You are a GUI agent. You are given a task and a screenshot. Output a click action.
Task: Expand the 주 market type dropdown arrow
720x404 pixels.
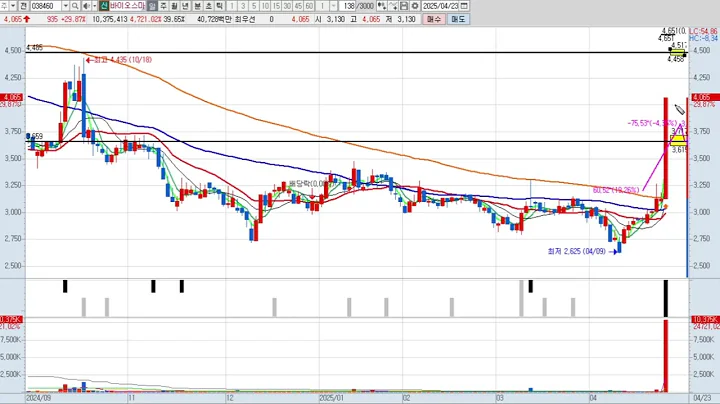tap(13, 6)
